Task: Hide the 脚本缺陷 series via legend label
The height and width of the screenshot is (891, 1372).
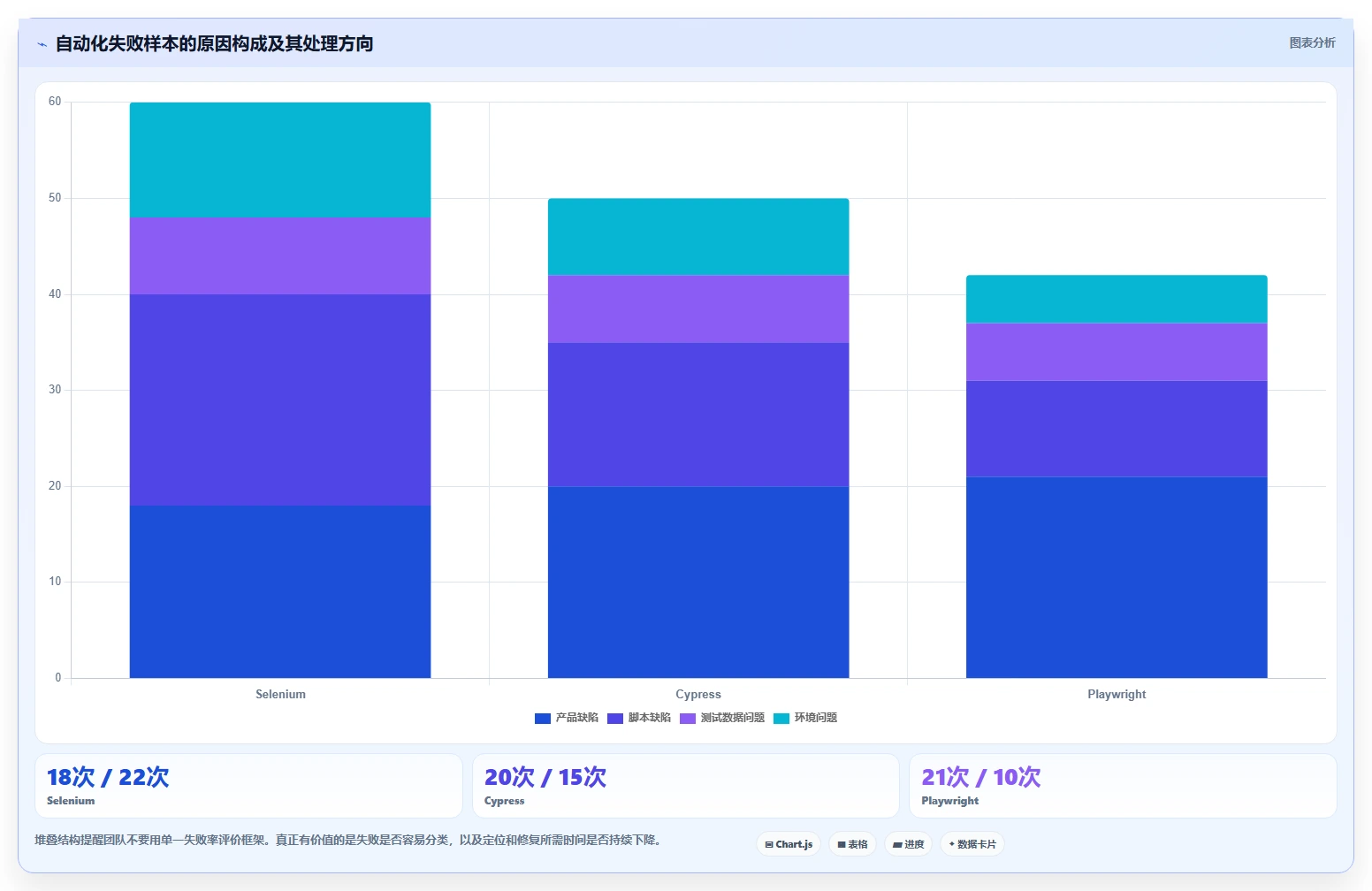Action: point(649,718)
